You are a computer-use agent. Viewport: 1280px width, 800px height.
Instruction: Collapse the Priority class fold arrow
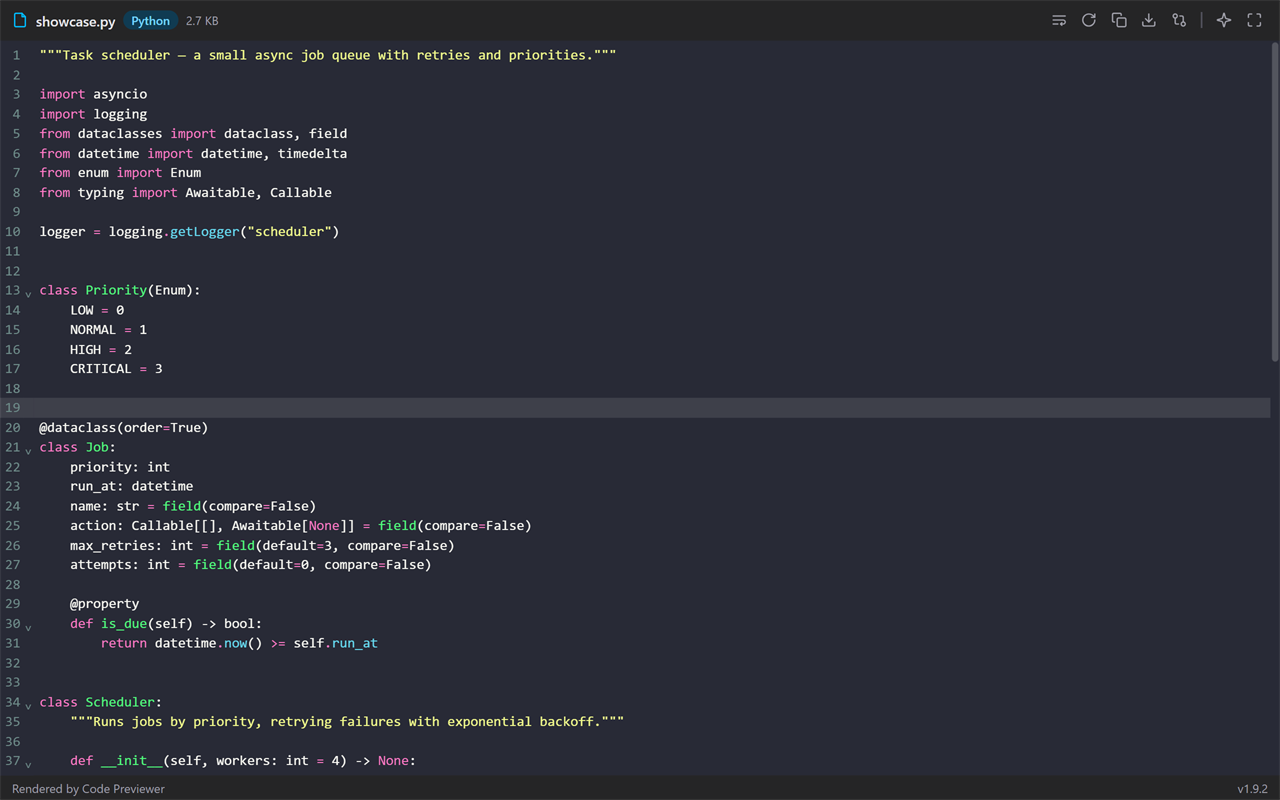pos(28,293)
